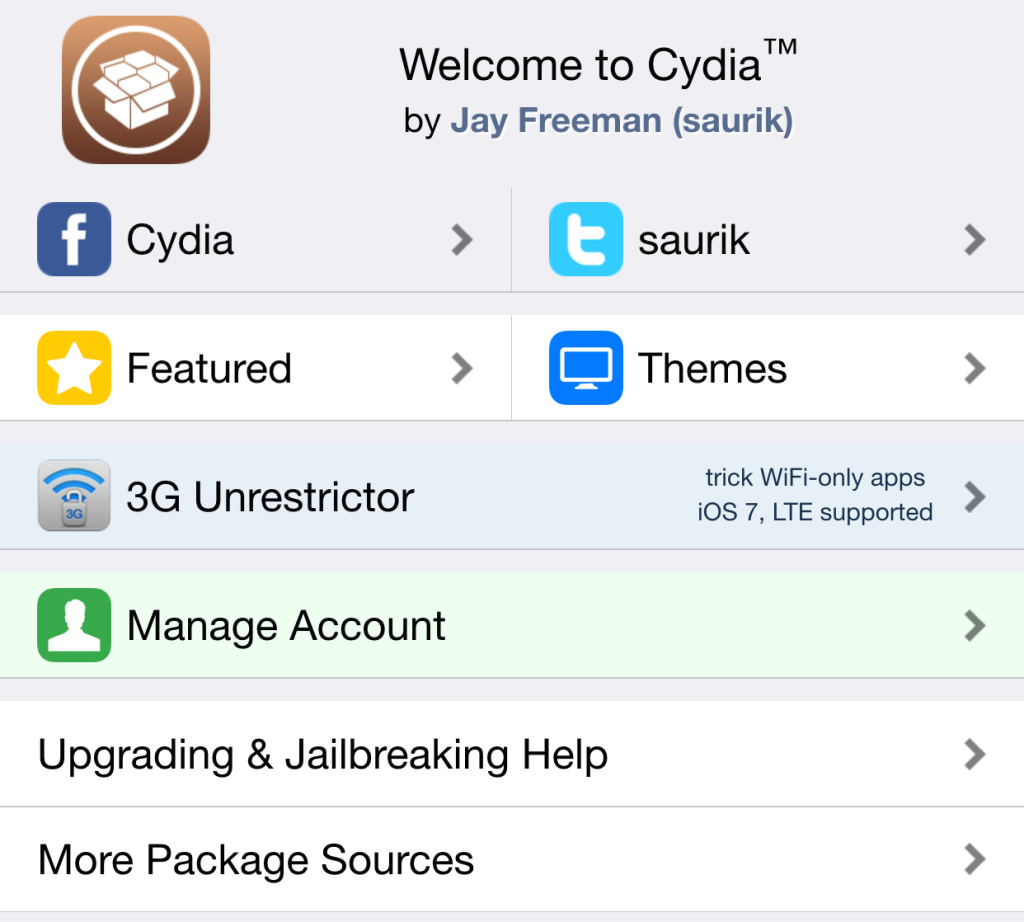Expand the Manage Account chevron arrow
1024x922 pixels.
973,626
